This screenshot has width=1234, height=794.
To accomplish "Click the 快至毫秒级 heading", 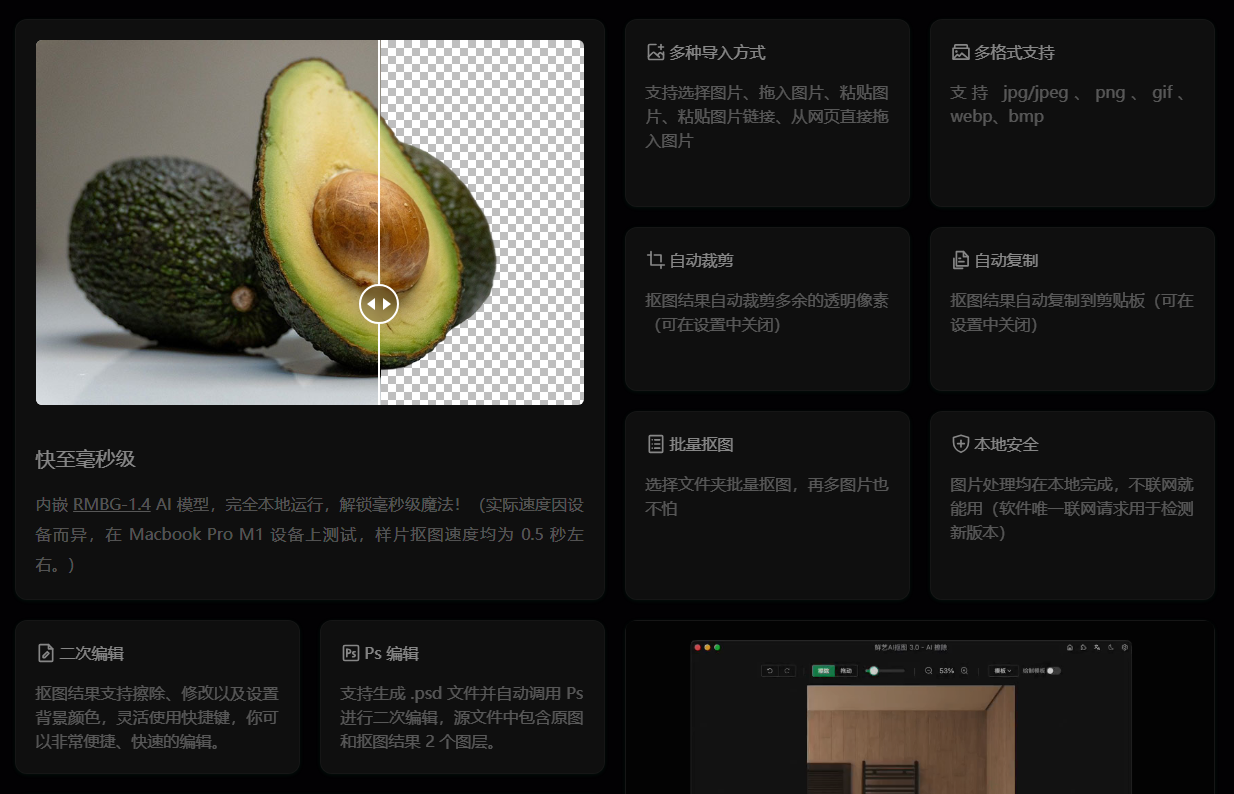I will 85,459.
